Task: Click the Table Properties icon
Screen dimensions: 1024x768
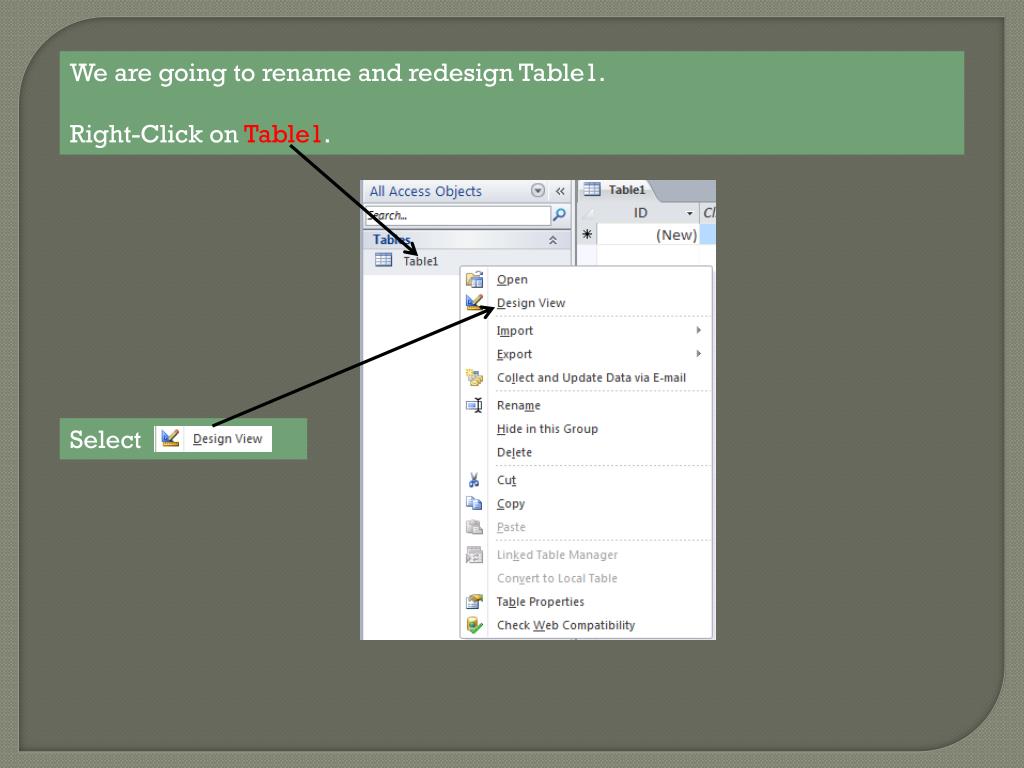Action: click(x=474, y=601)
